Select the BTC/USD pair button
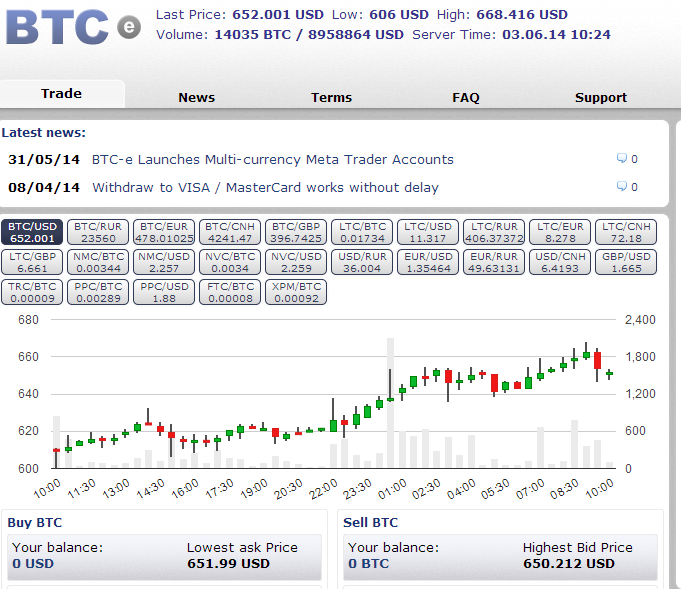Screen dimensions: 681x589 coord(32,232)
